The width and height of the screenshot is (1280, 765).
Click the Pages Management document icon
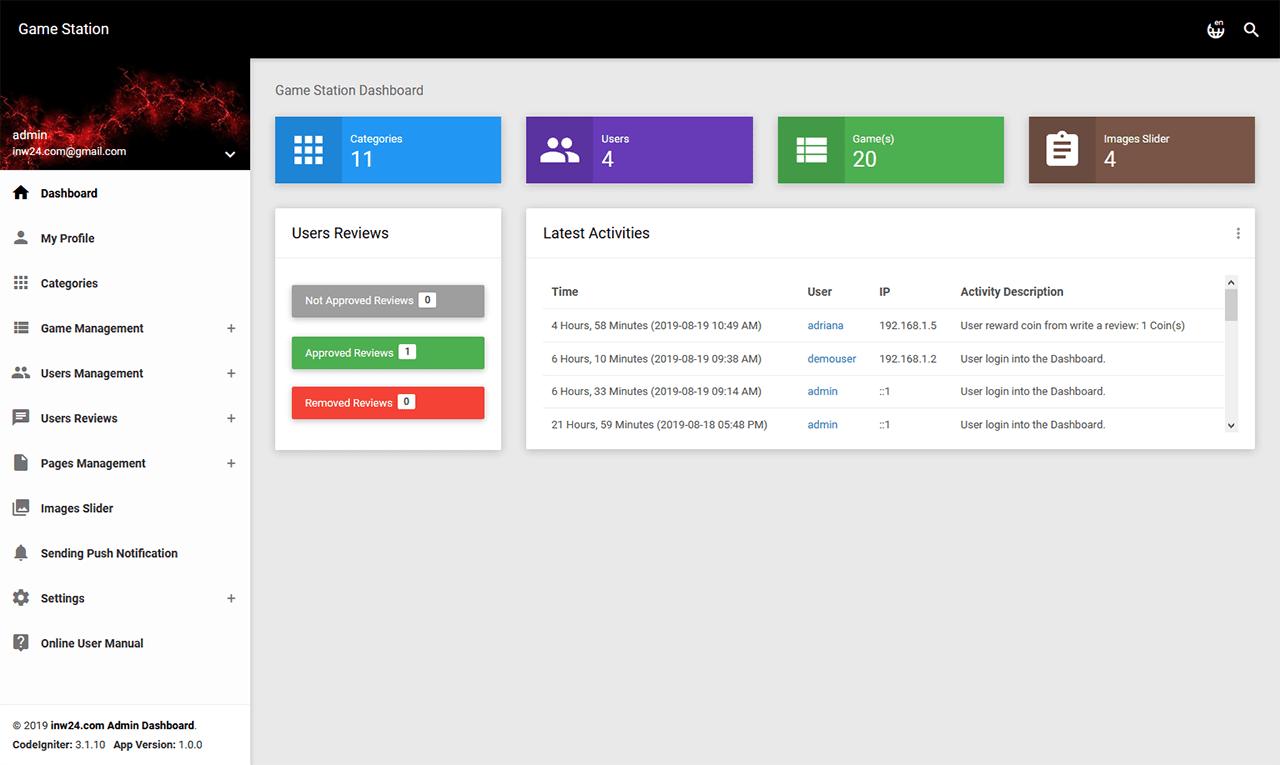21,463
